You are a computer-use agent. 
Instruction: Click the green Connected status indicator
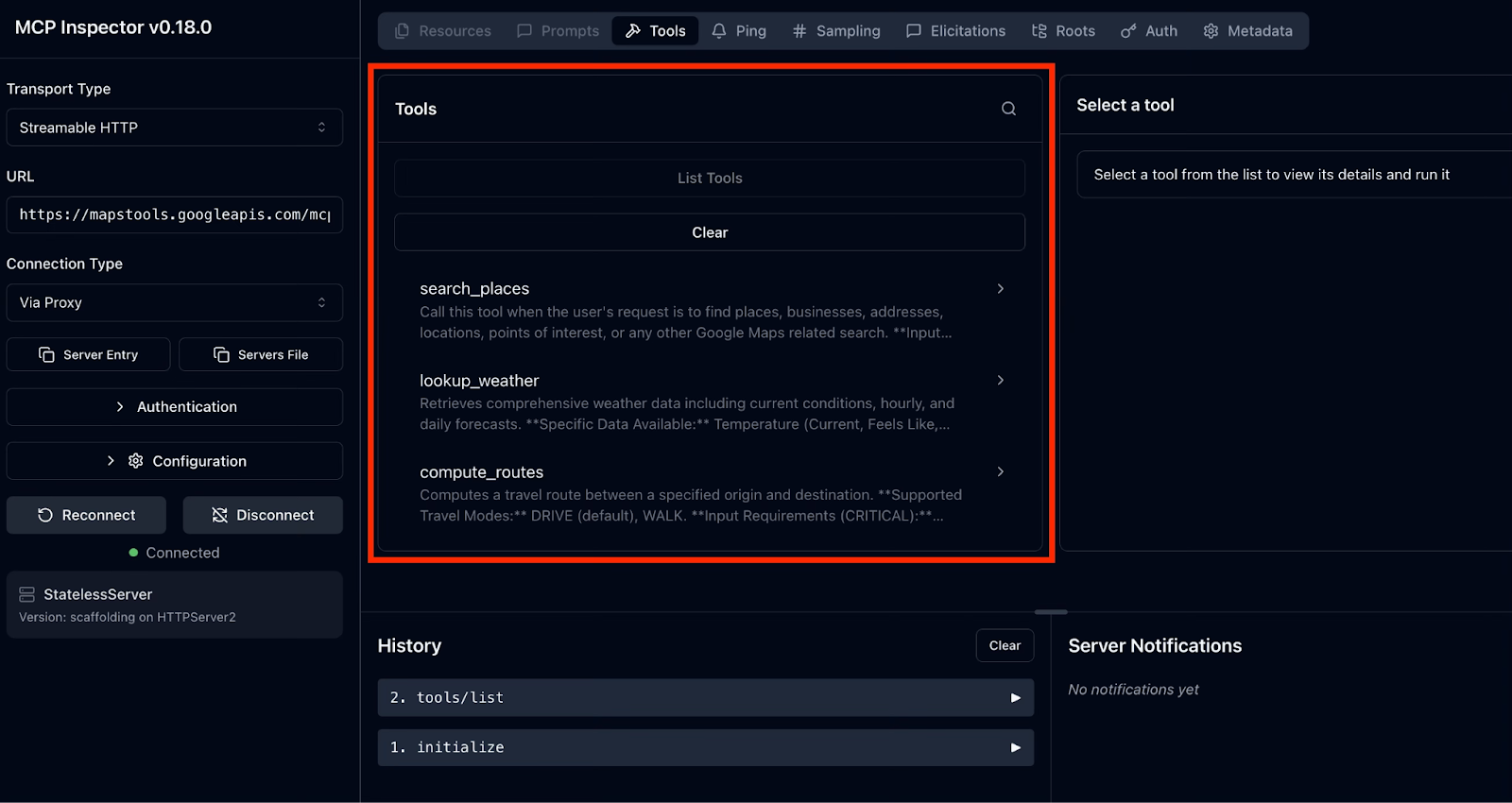click(x=134, y=553)
